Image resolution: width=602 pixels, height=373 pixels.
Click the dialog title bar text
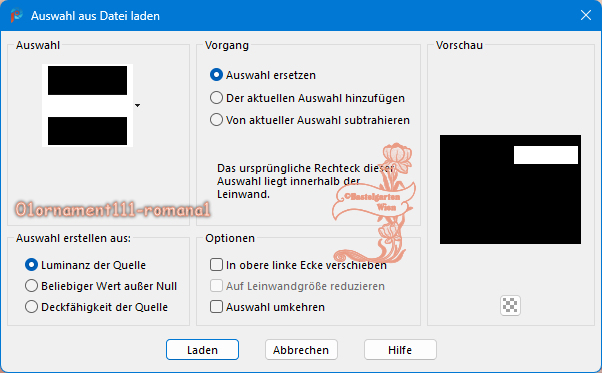point(95,16)
